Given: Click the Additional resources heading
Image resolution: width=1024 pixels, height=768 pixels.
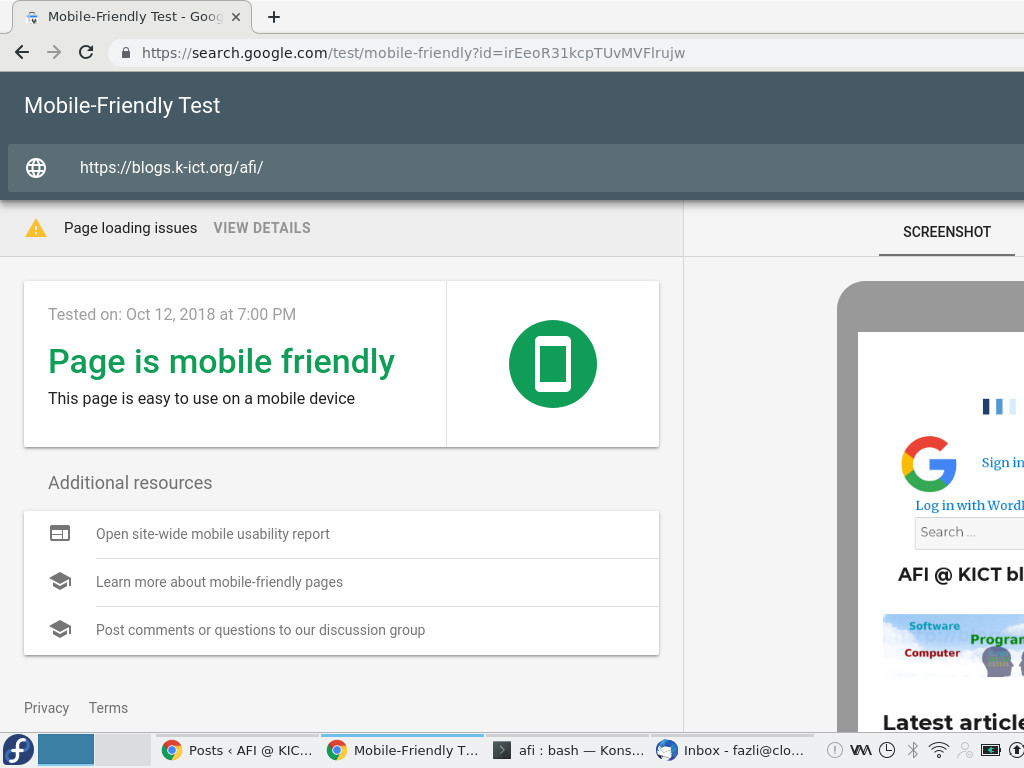Looking at the screenshot, I should pyautogui.click(x=130, y=483).
